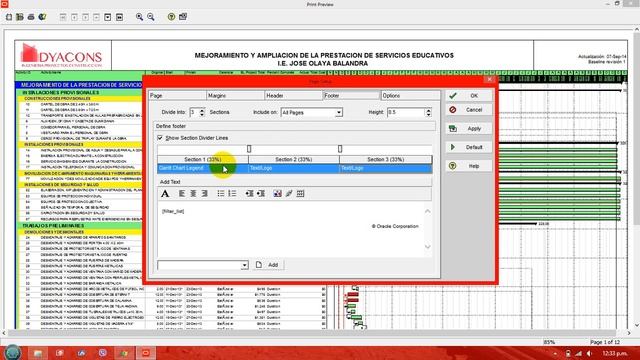Image resolution: width=640 pixels, height=360 pixels.
Task: Insert a hyperlink in the footer text
Action: pos(289,193)
